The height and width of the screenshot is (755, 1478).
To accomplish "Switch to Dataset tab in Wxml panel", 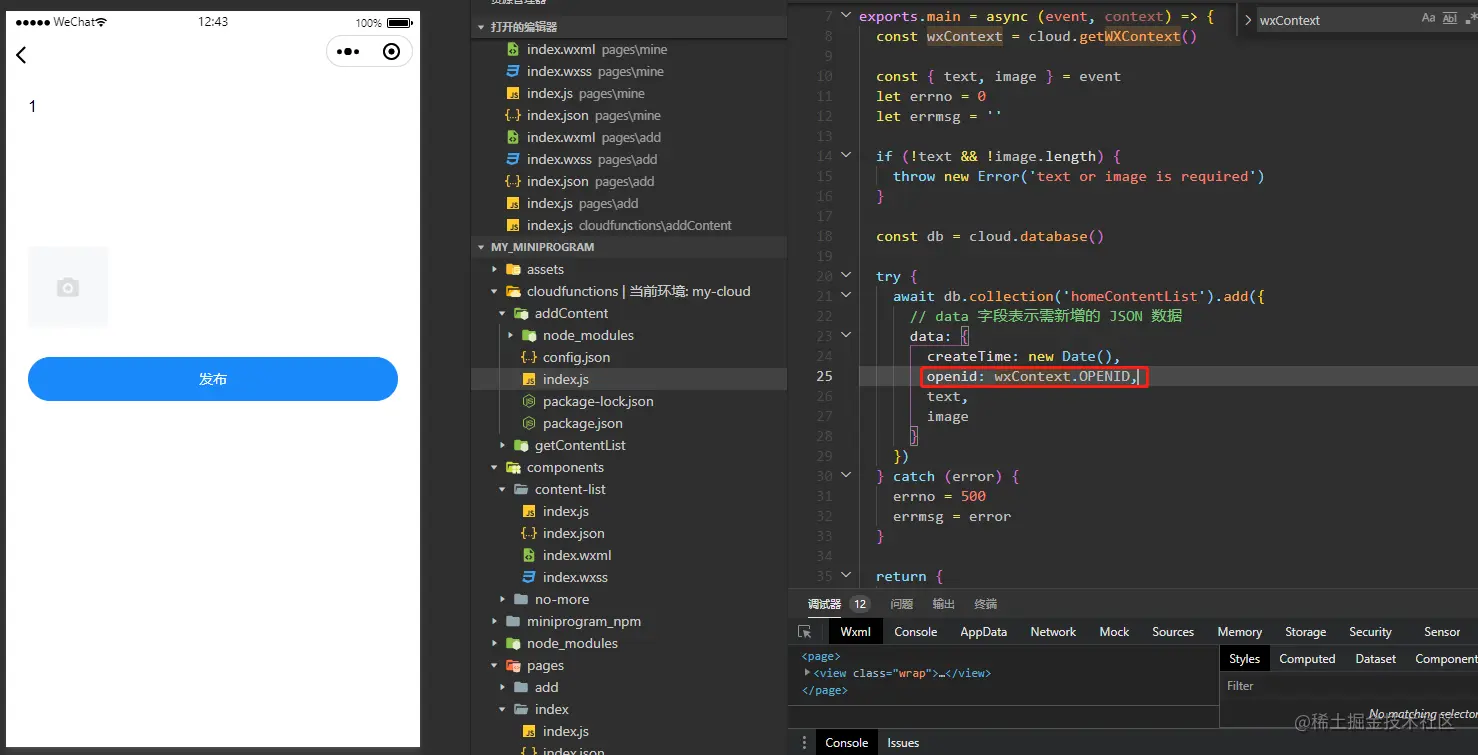I will click(1376, 659).
